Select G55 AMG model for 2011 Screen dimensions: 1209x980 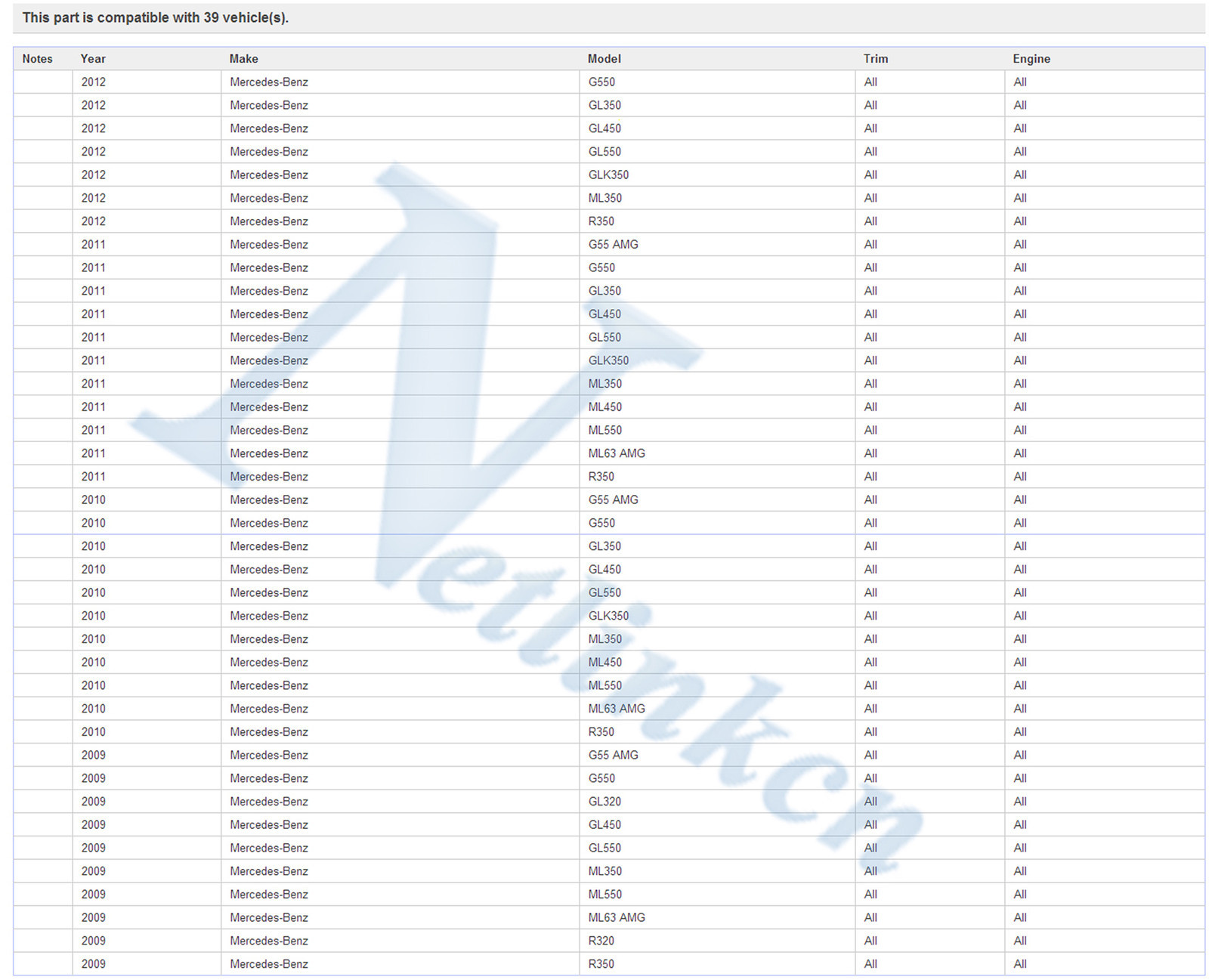point(613,245)
